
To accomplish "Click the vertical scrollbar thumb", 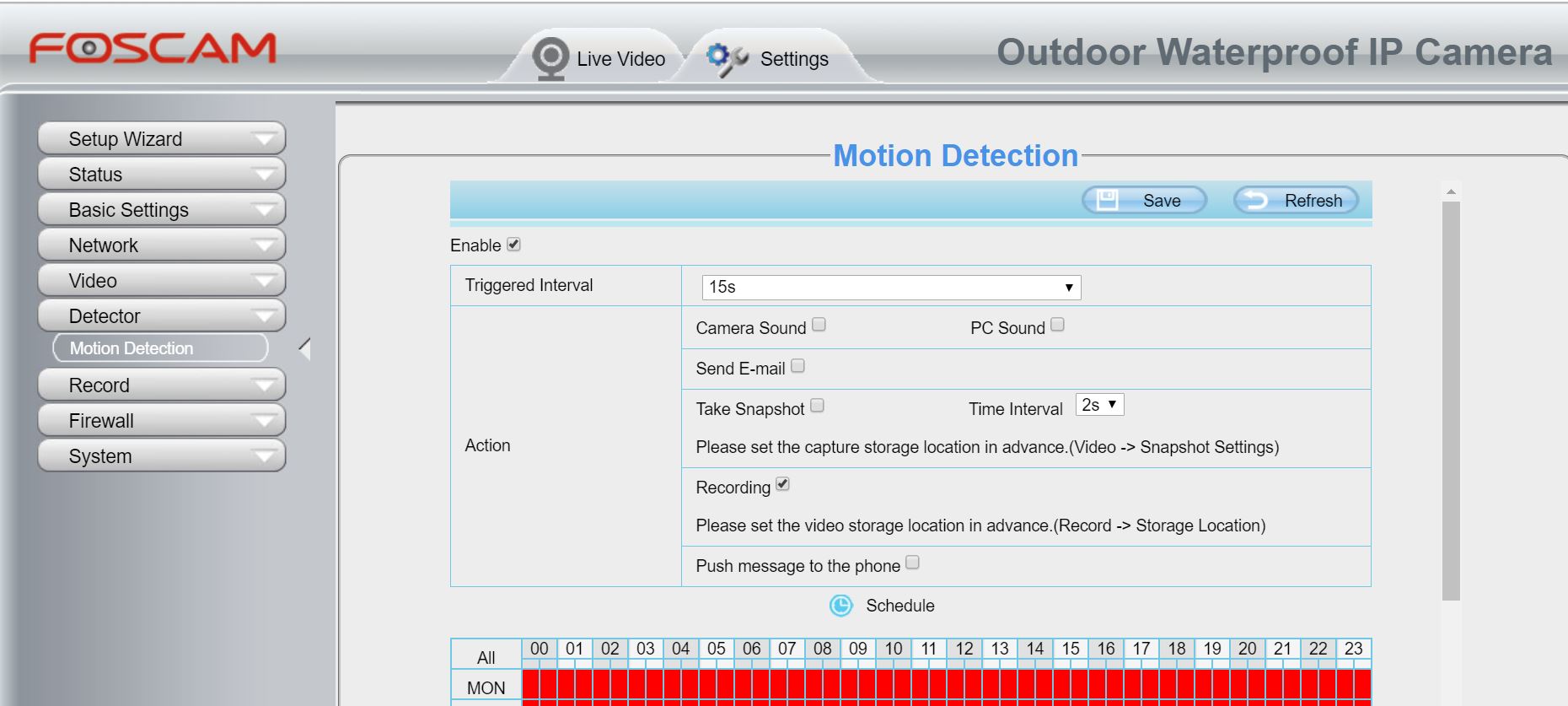I will 1451,401.
